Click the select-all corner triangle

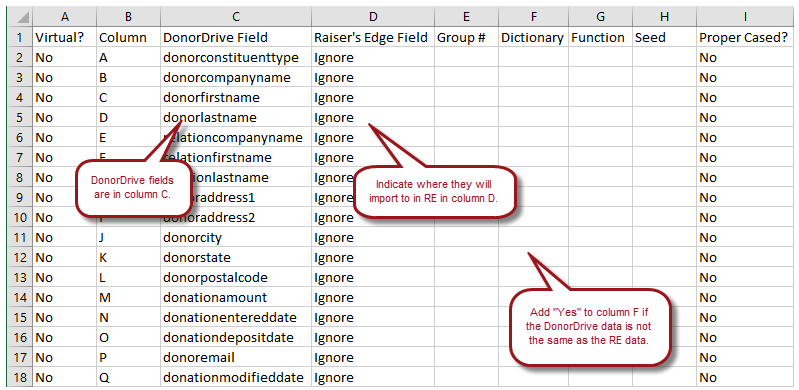click(20, 17)
